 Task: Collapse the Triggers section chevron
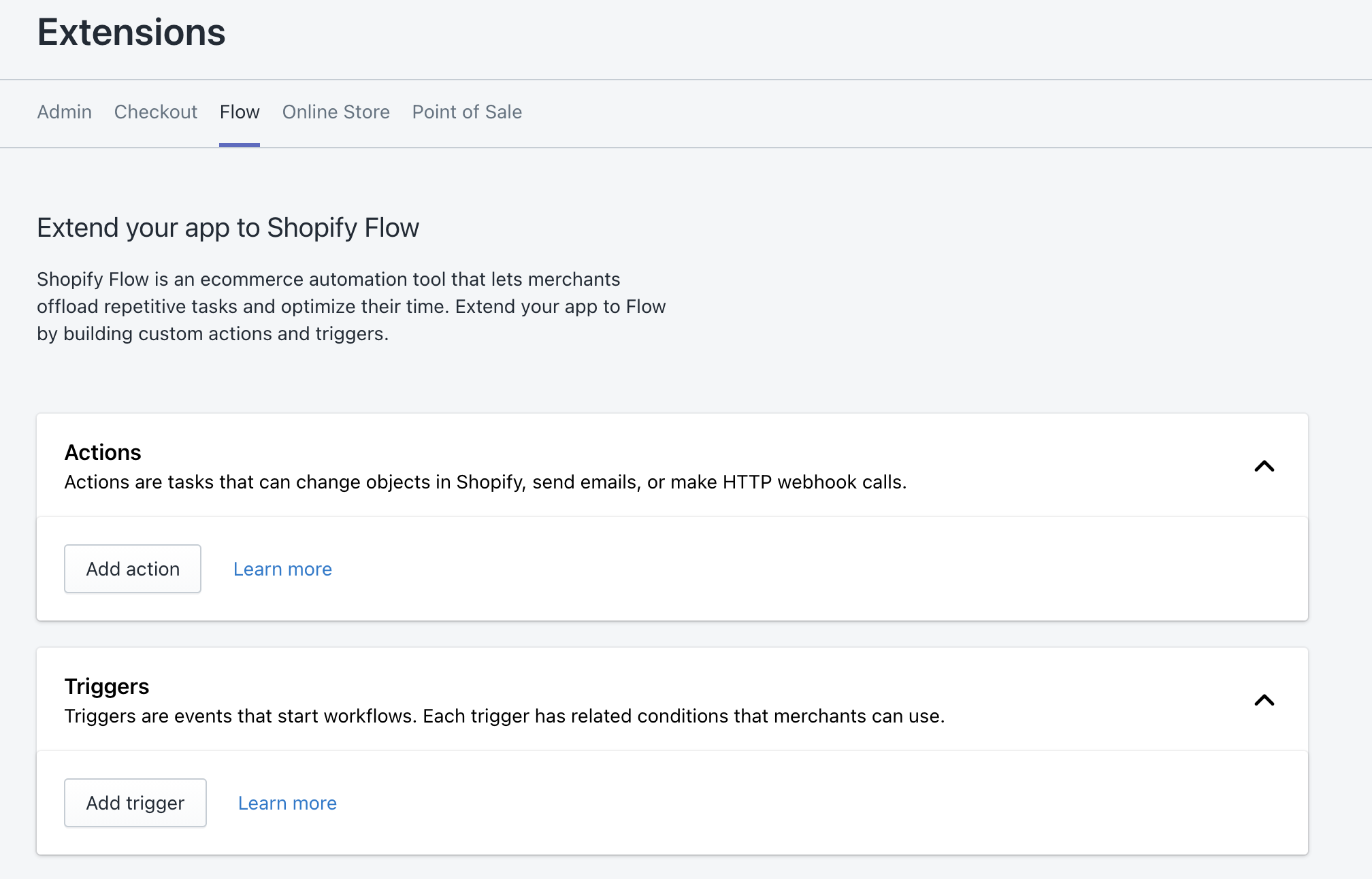click(x=1264, y=701)
